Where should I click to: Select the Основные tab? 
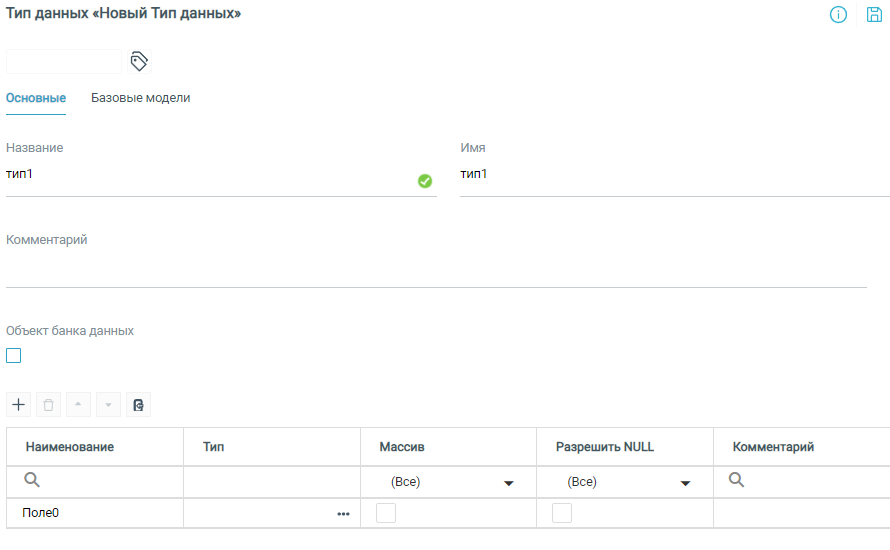click(x=36, y=98)
